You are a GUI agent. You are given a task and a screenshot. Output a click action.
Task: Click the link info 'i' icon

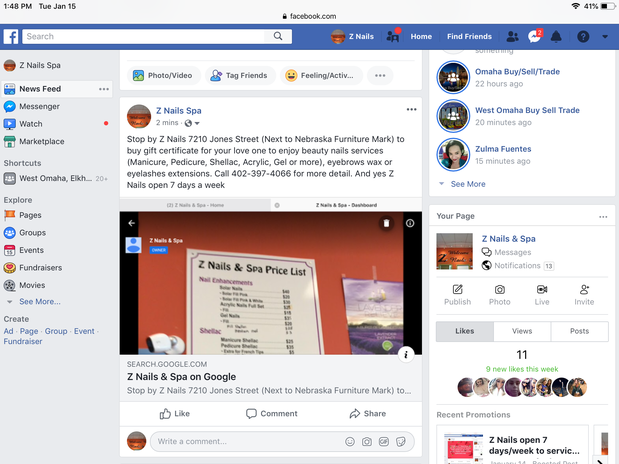(x=406, y=355)
